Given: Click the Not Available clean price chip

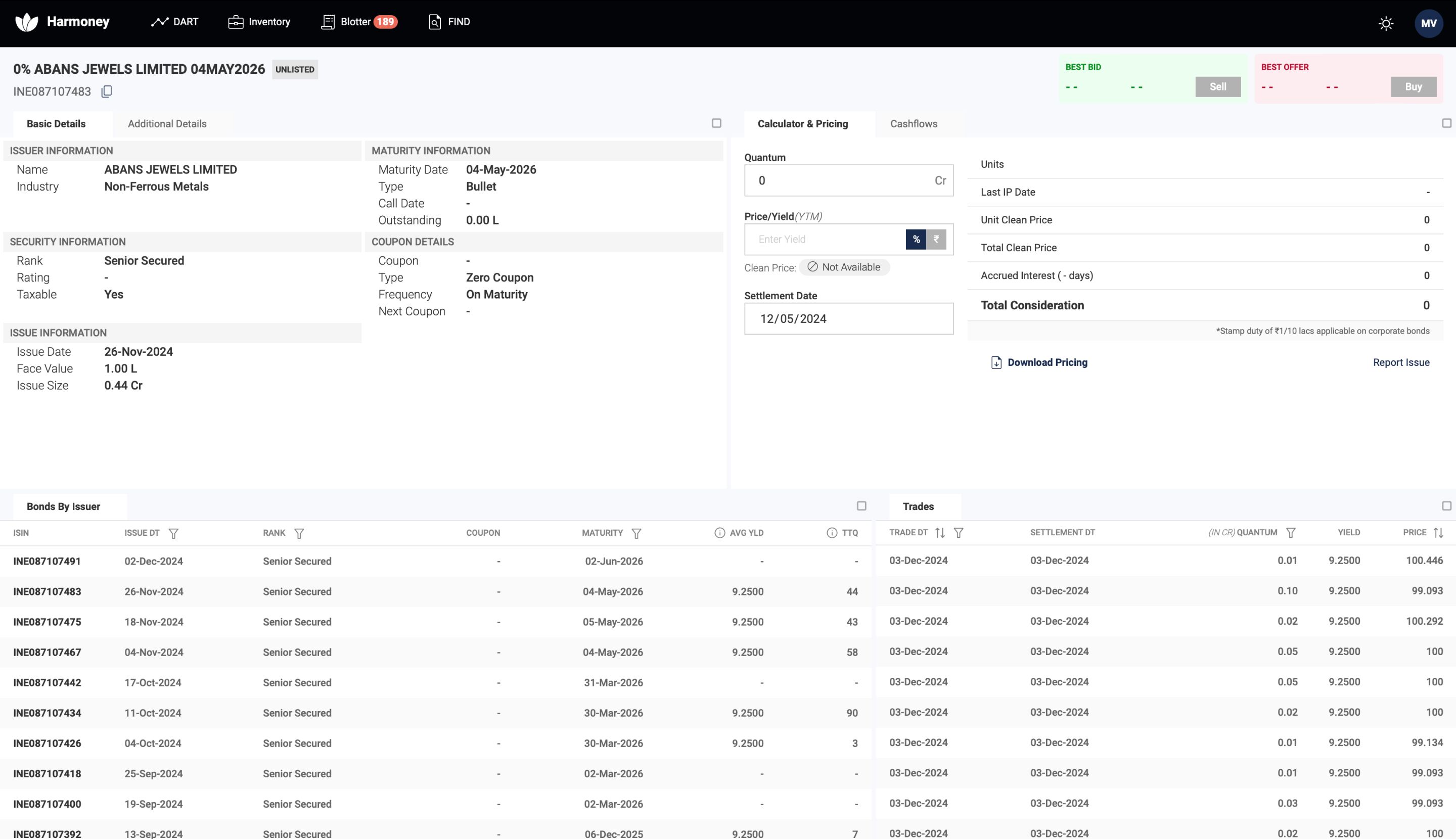Looking at the screenshot, I should 844,267.
